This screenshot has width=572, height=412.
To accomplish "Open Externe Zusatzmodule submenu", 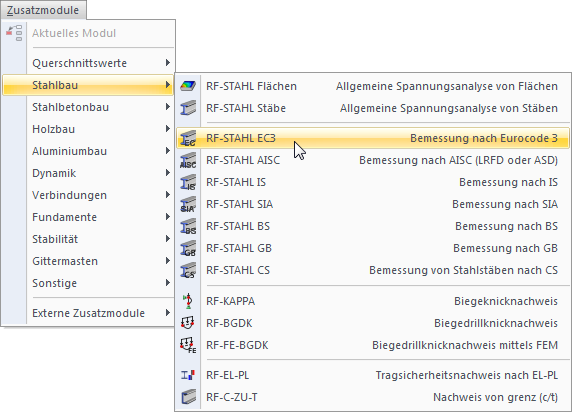I will (88, 313).
